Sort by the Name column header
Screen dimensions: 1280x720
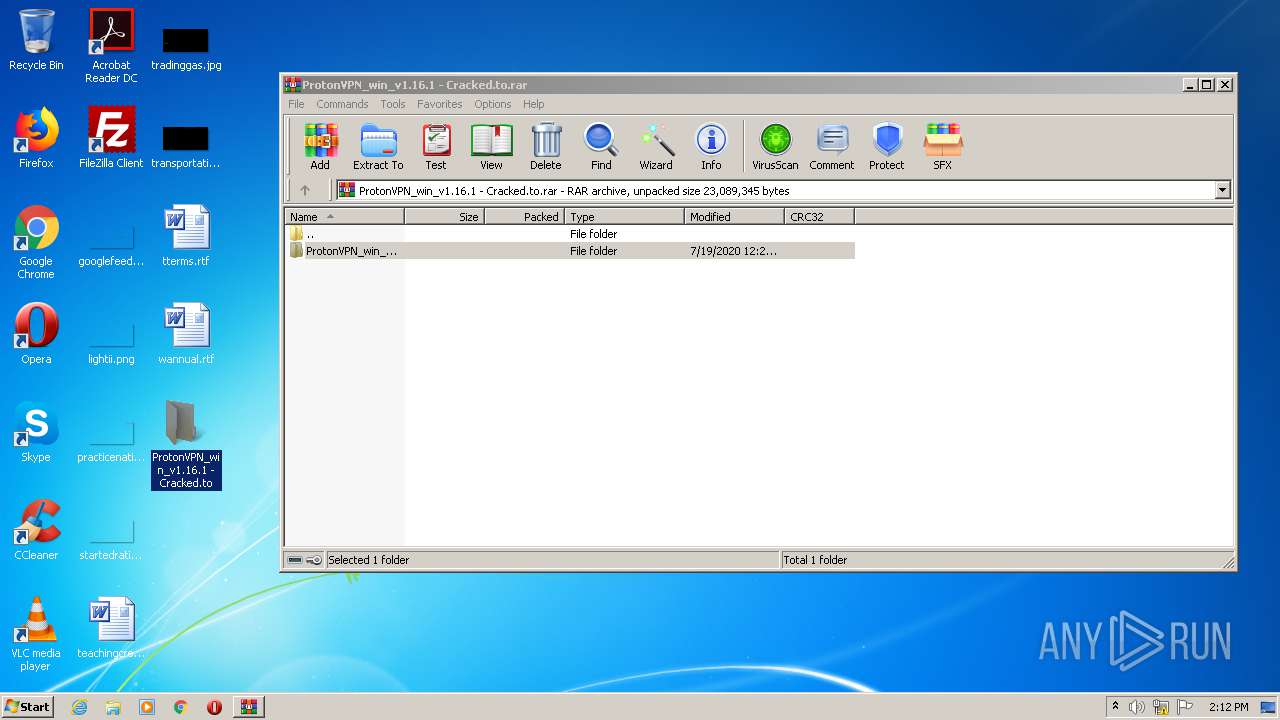click(345, 216)
